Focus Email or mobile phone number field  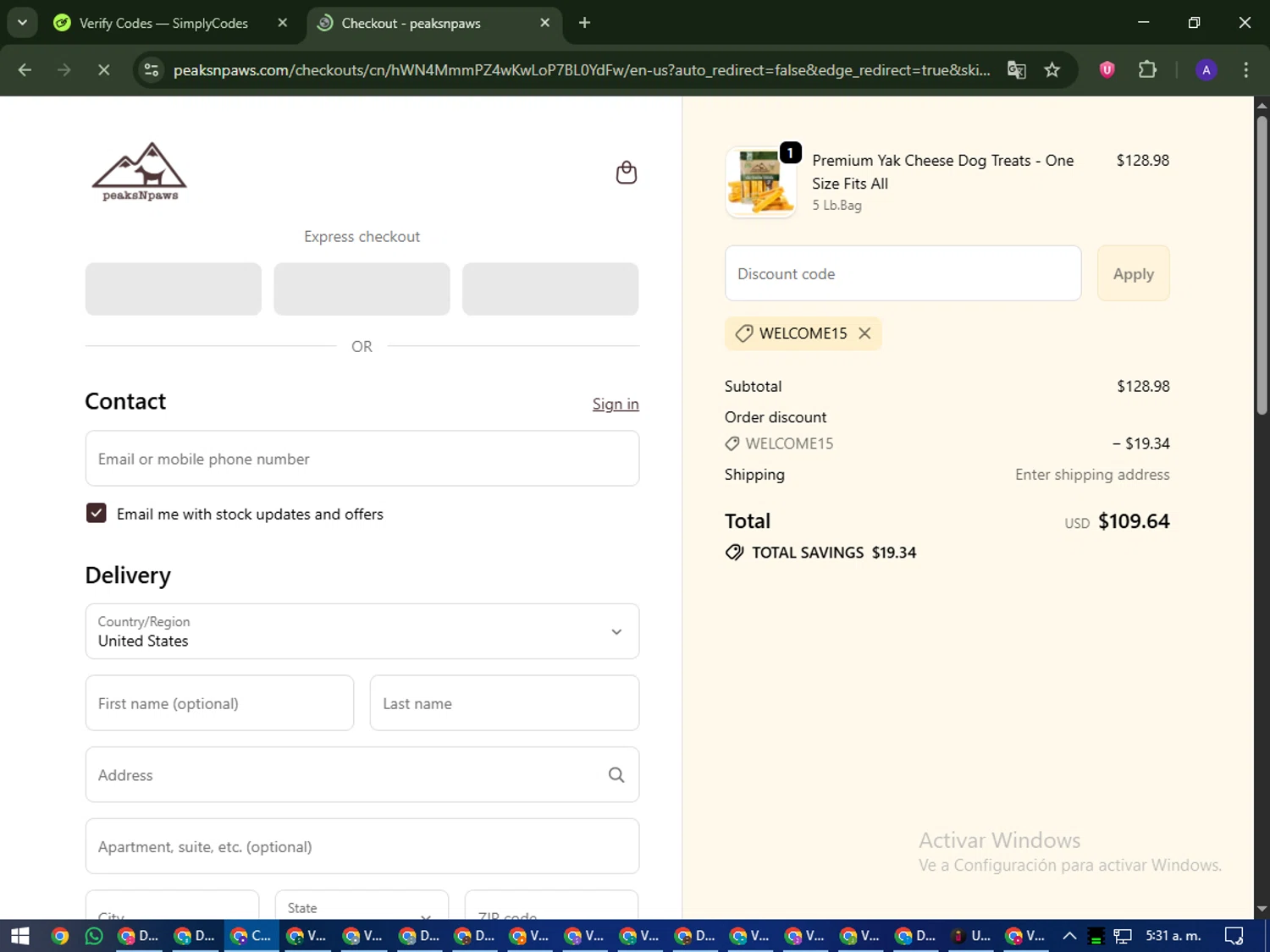(x=362, y=459)
